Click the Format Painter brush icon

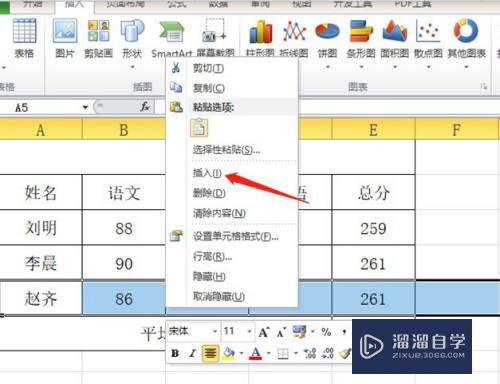click(345, 353)
